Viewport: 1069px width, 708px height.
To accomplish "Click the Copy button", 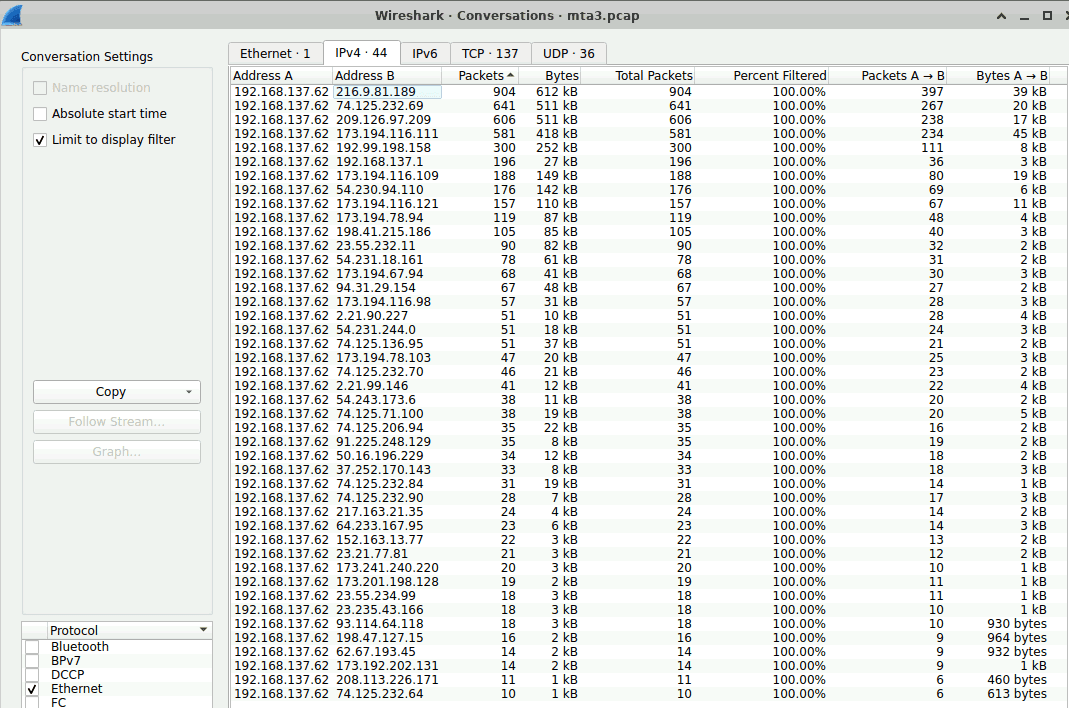I will [110, 392].
